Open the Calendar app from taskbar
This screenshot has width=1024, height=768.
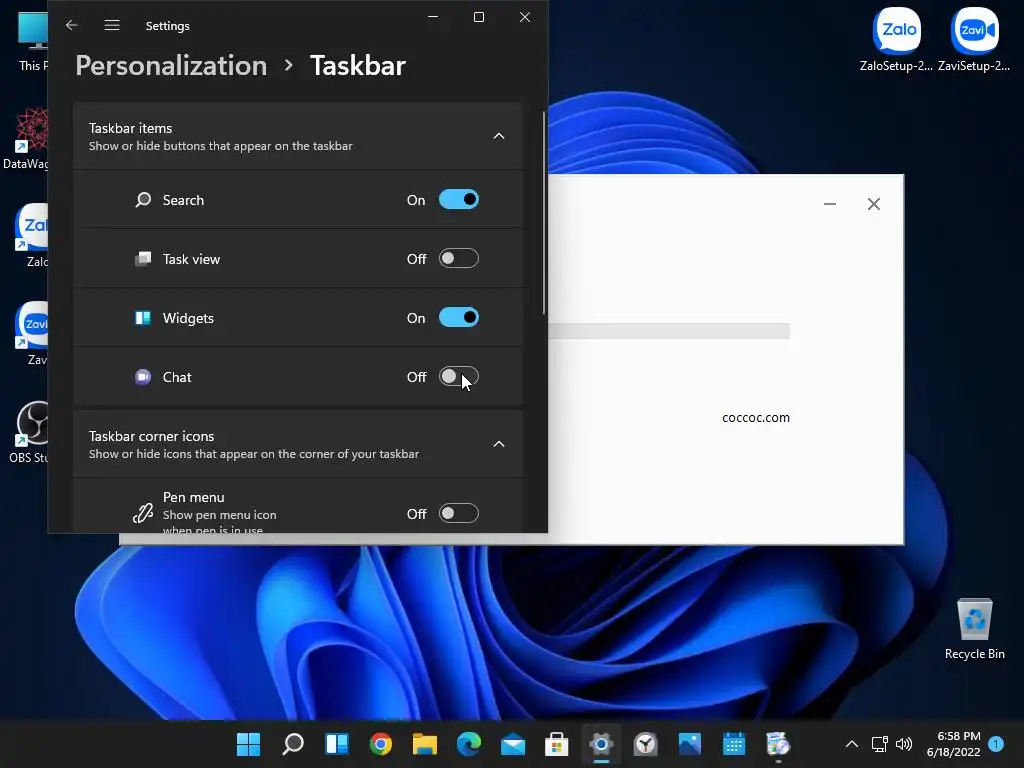[734, 744]
